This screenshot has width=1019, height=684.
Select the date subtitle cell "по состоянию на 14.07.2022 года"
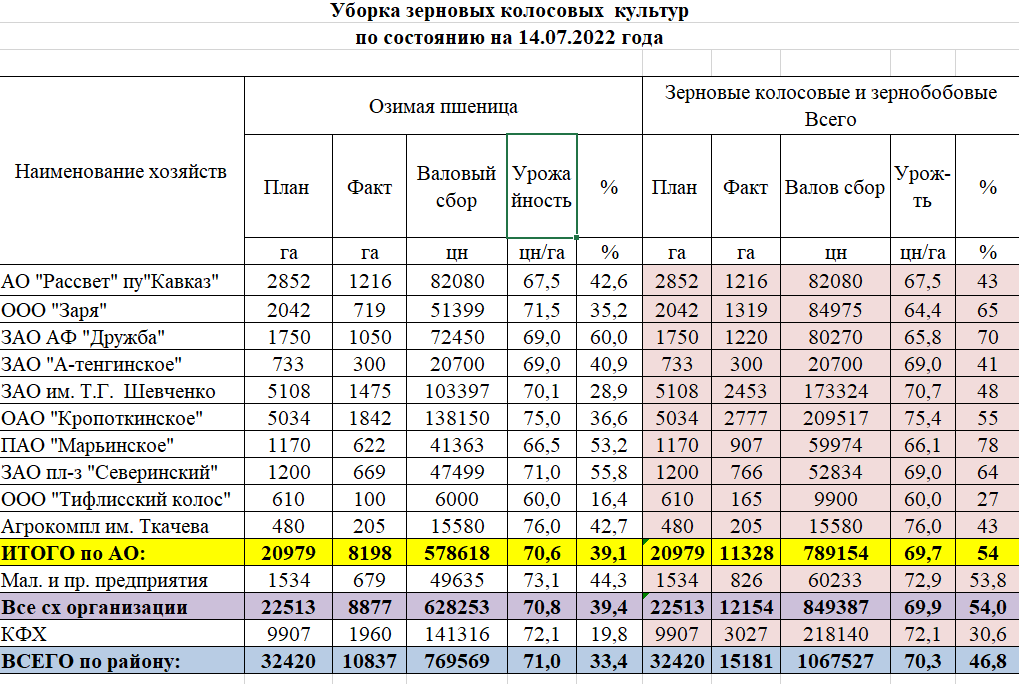[x=509, y=38]
